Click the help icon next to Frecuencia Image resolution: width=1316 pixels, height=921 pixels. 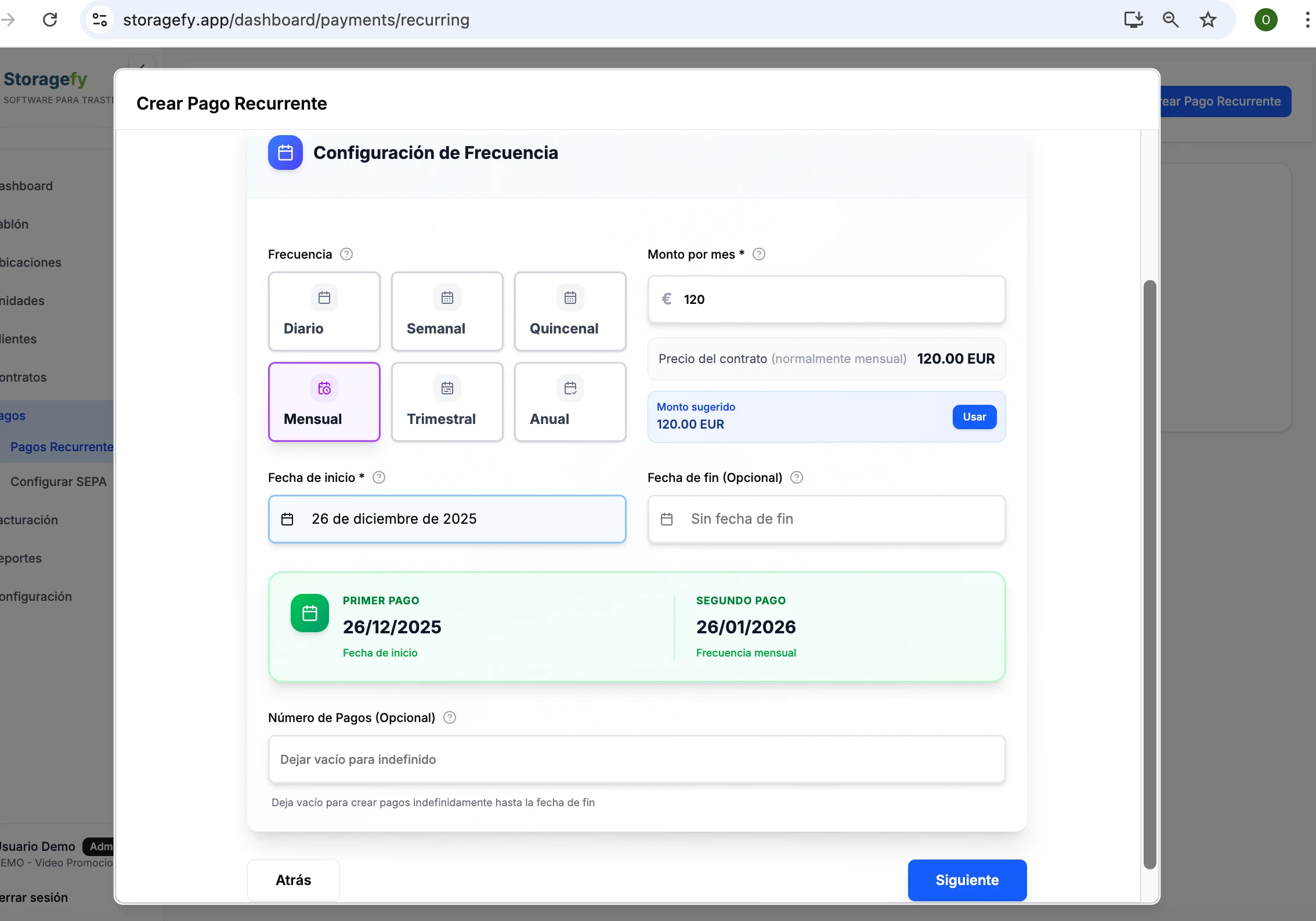[346, 254]
